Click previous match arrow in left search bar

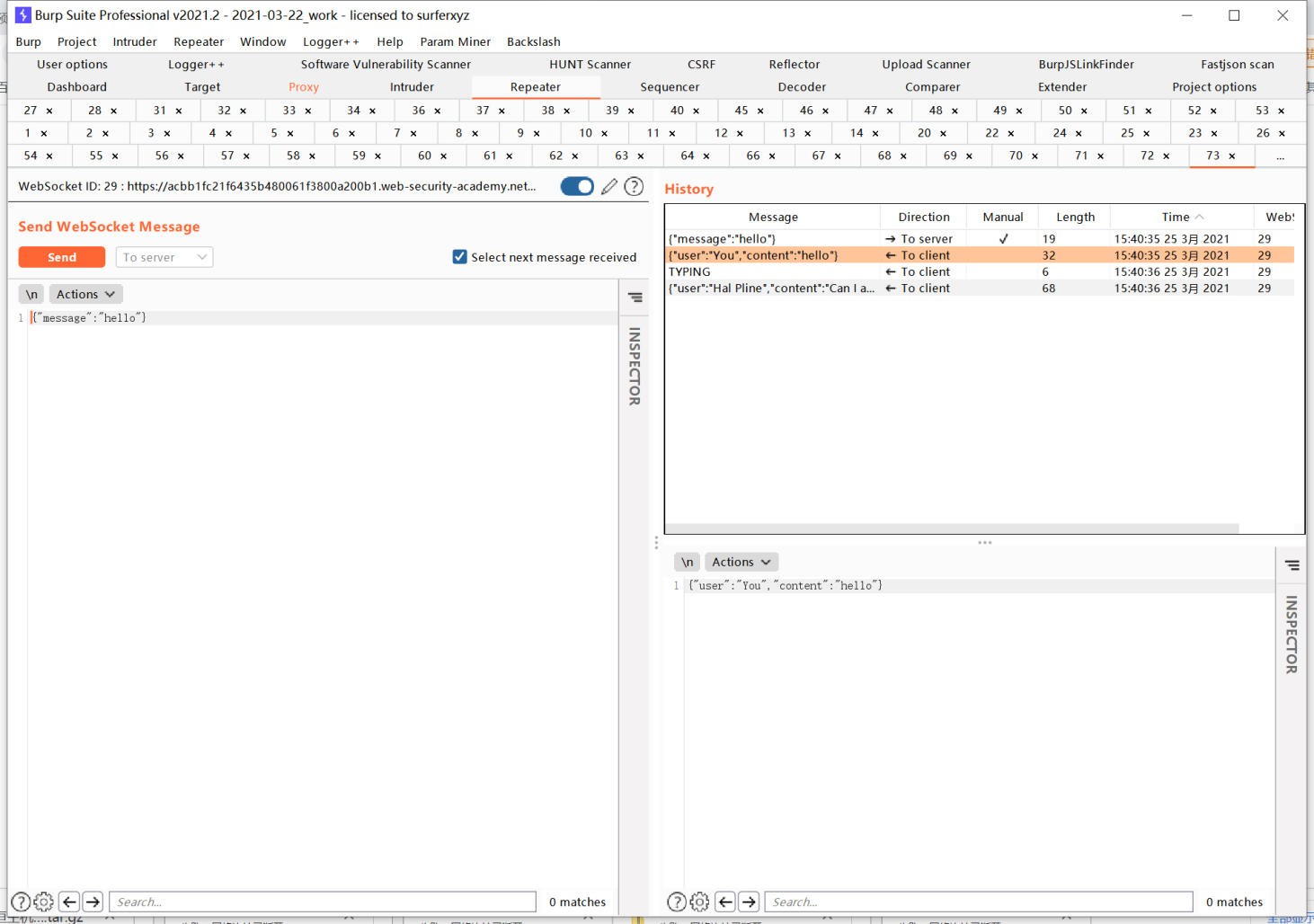[x=69, y=902]
